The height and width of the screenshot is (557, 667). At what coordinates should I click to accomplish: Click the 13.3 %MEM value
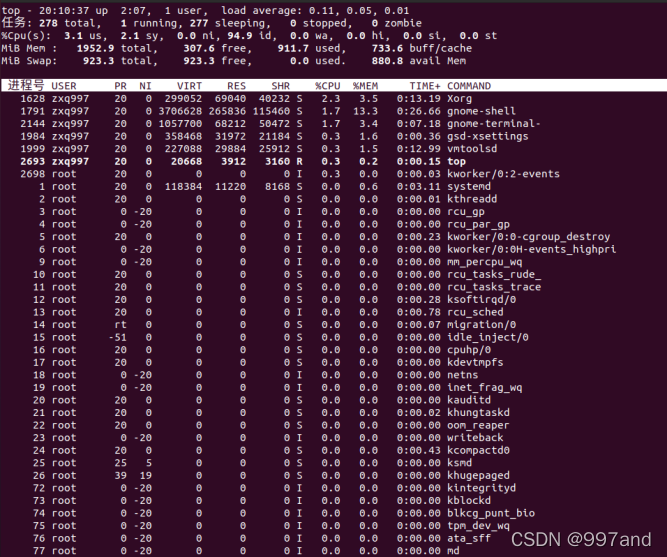click(365, 111)
